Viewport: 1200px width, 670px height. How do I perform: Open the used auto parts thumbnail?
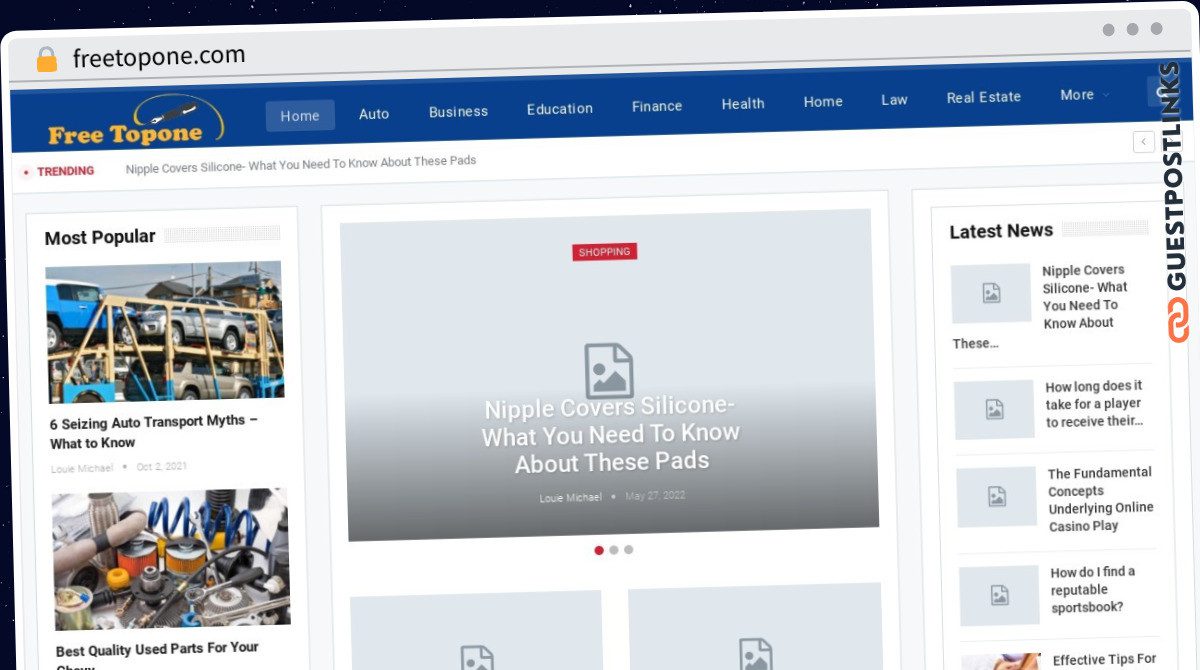pos(171,558)
